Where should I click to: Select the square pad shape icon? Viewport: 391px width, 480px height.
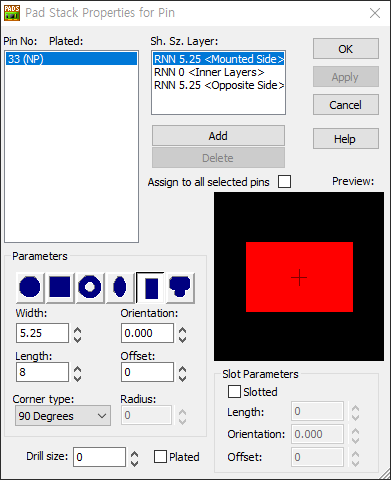click(x=60, y=287)
